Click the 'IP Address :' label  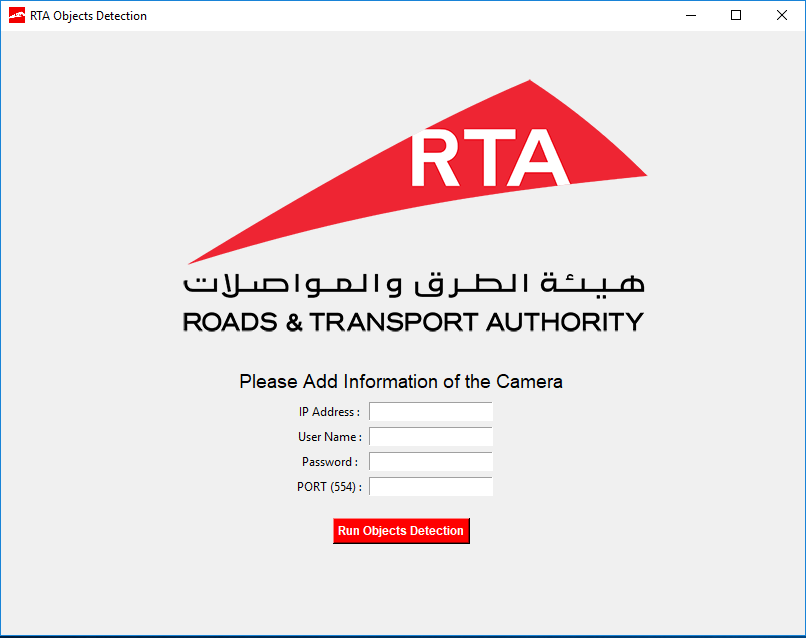click(x=329, y=412)
